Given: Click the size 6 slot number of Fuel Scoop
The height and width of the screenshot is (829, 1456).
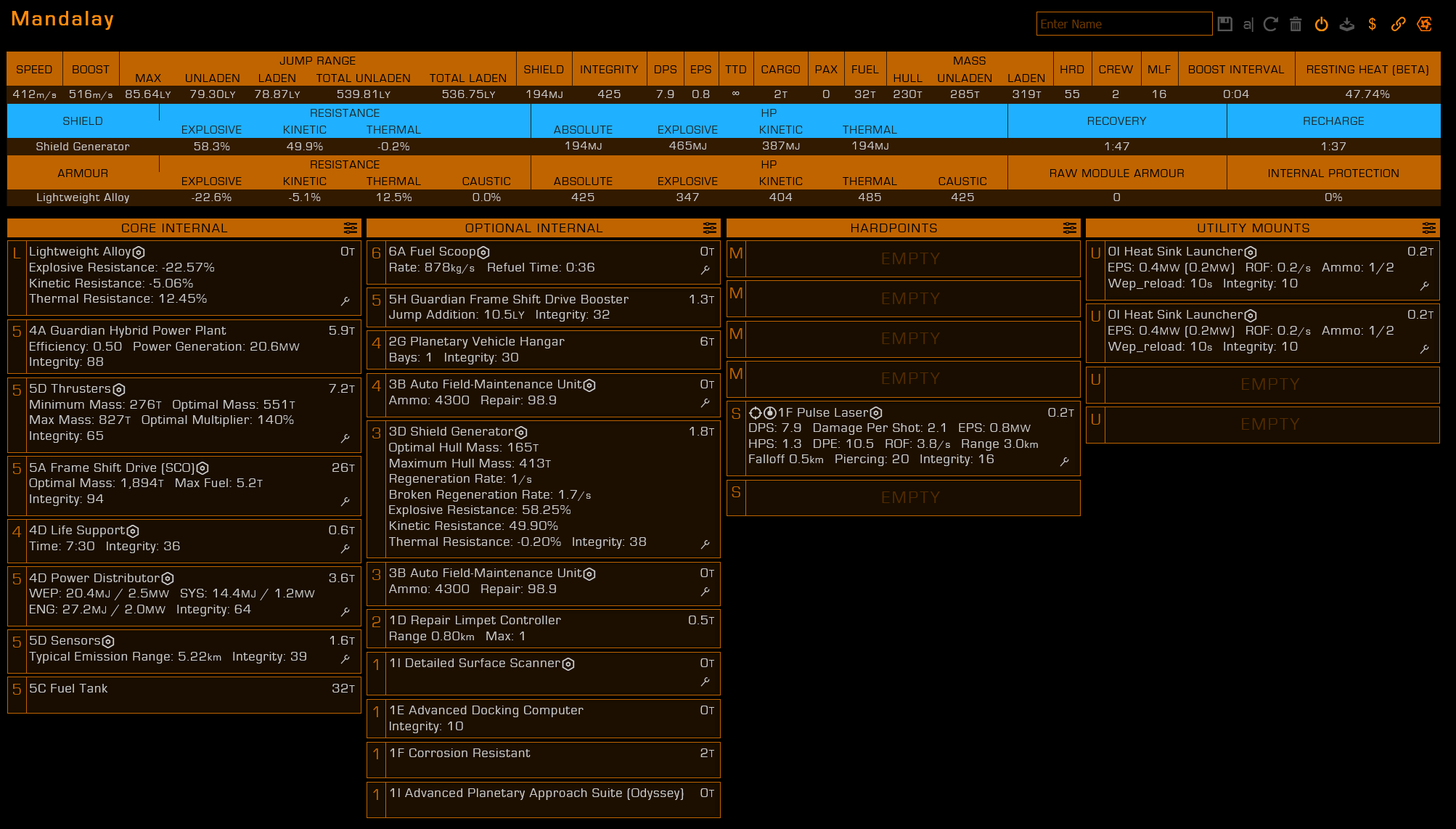Looking at the screenshot, I should point(376,253).
